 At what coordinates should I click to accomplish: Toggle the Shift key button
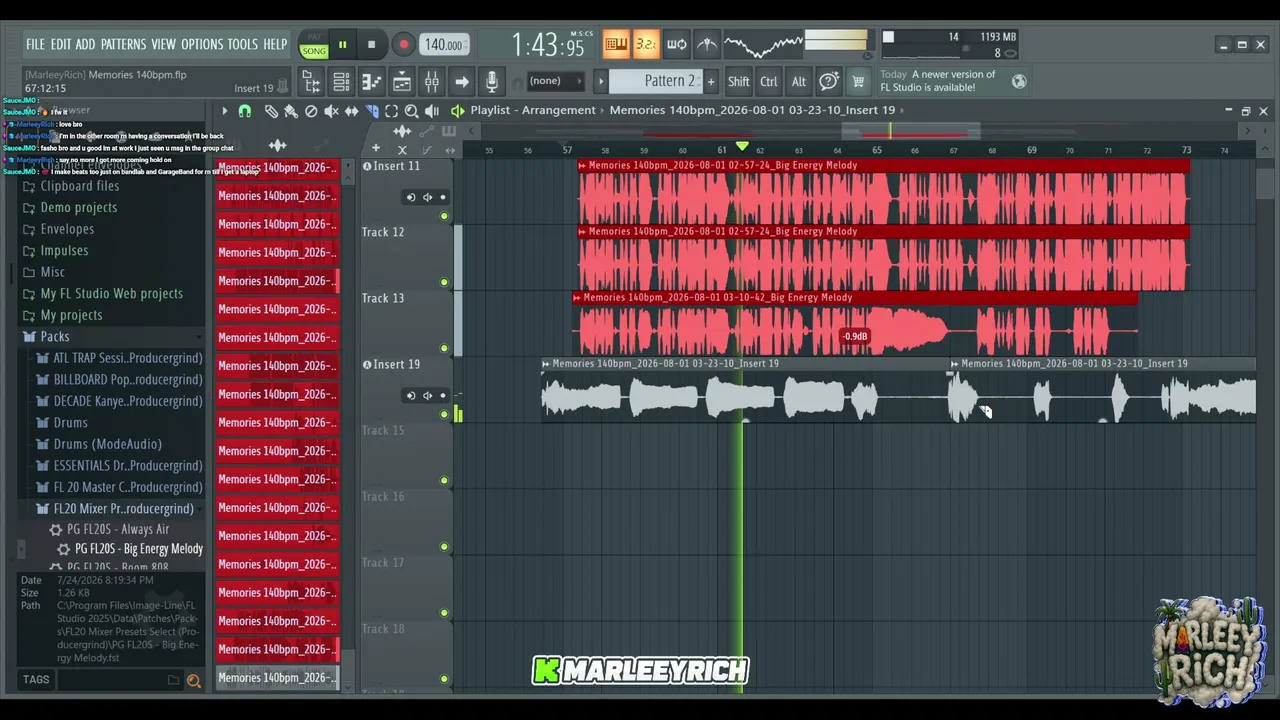click(x=738, y=82)
